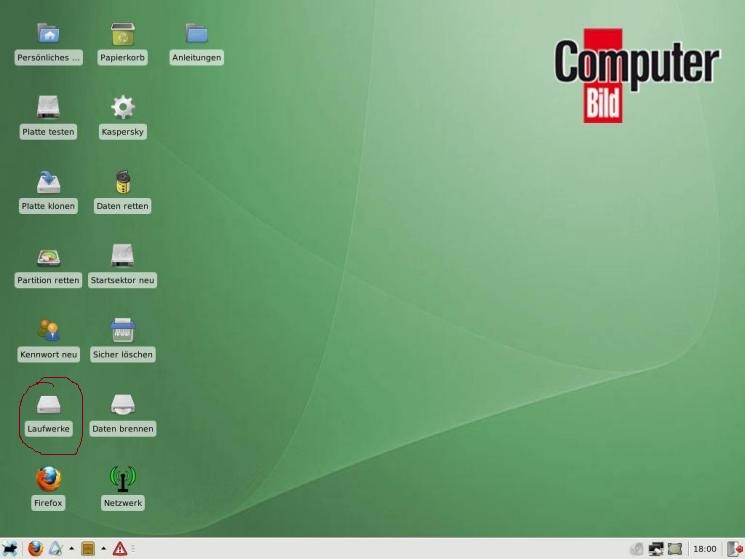This screenshot has height=559, width=745.
Task: Launch the Kaspersky gear icon
Action: pyautogui.click(x=123, y=107)
